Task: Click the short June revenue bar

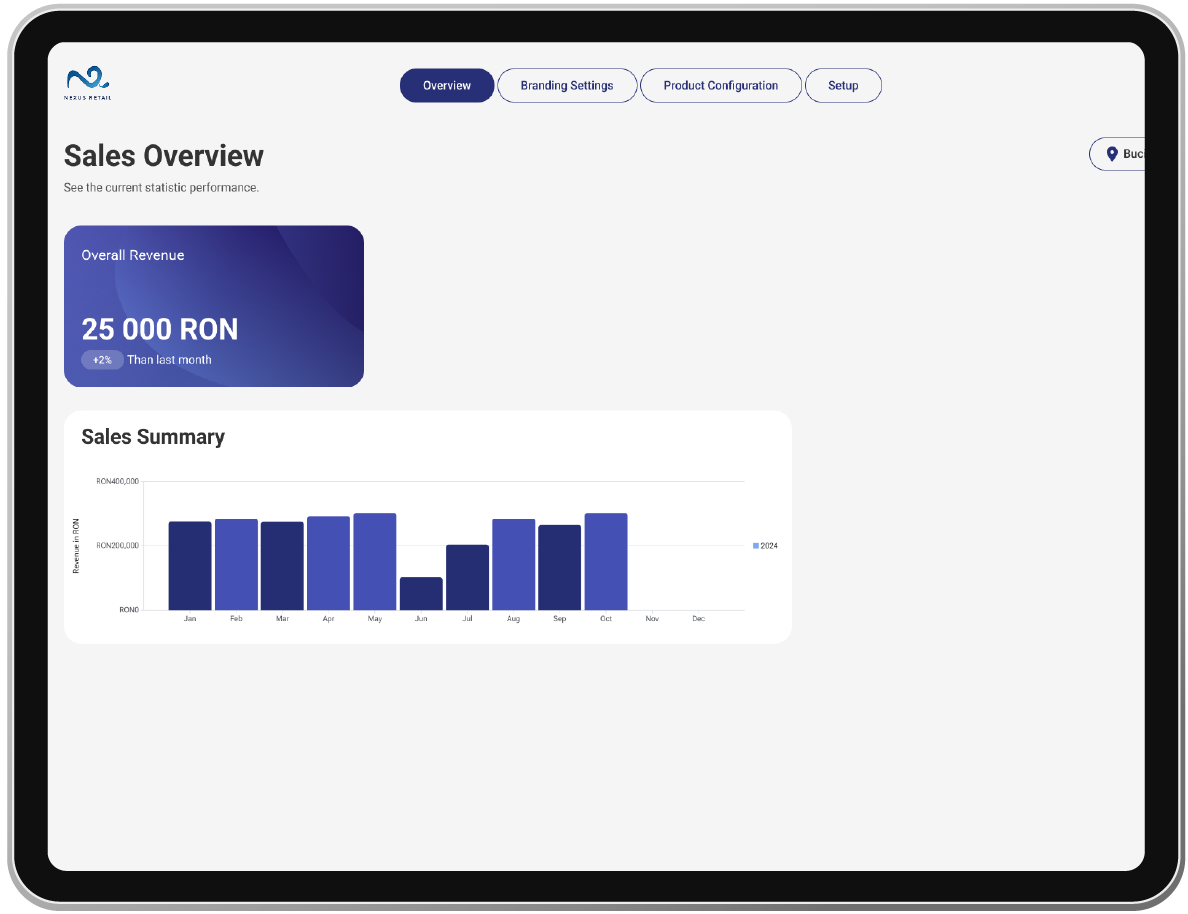Action: point(421,594)
